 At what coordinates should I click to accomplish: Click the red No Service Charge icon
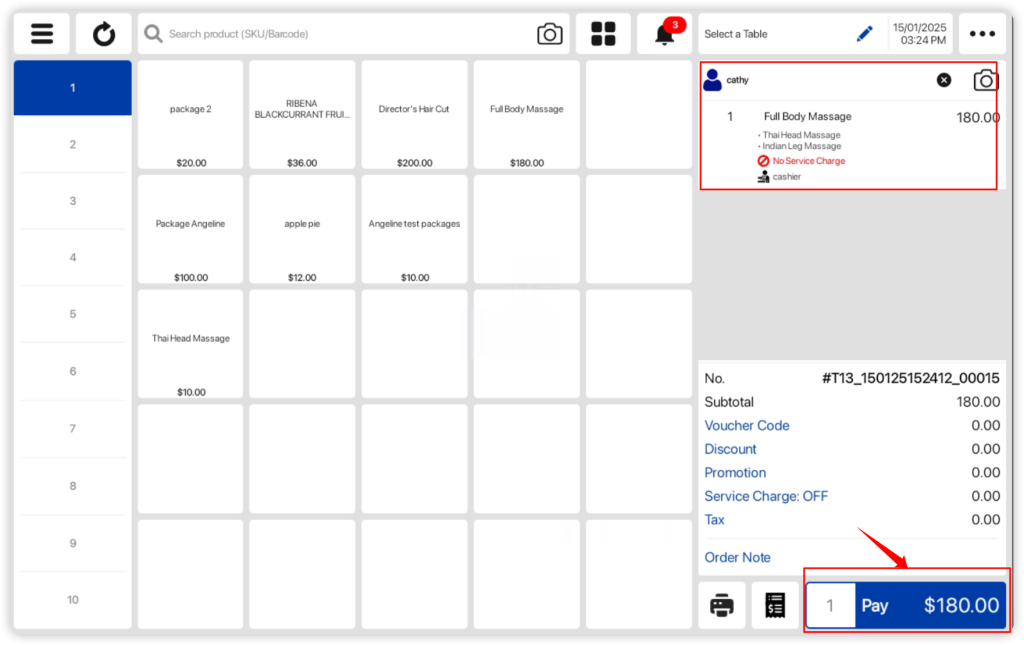click(x=763, y=161)
